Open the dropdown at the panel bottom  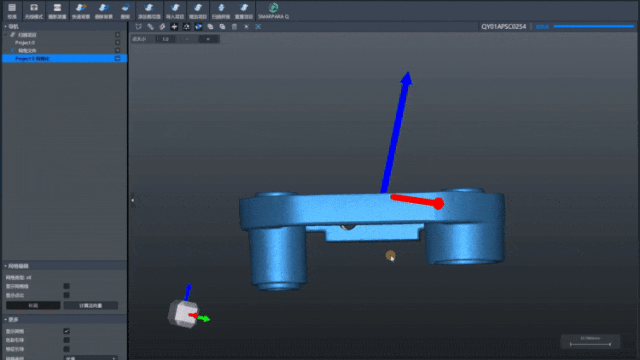pyautogui.click(x=91, y=358)
